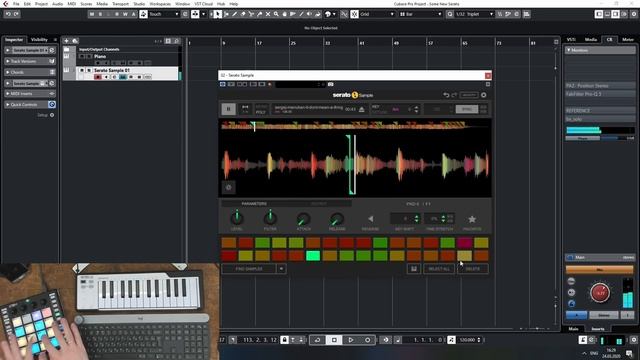Image resolution: width=640 pixels, height=360 pixels.
Task: Click the Quantize Q icon
Action: pyautogui.click(x=449, y=14)
